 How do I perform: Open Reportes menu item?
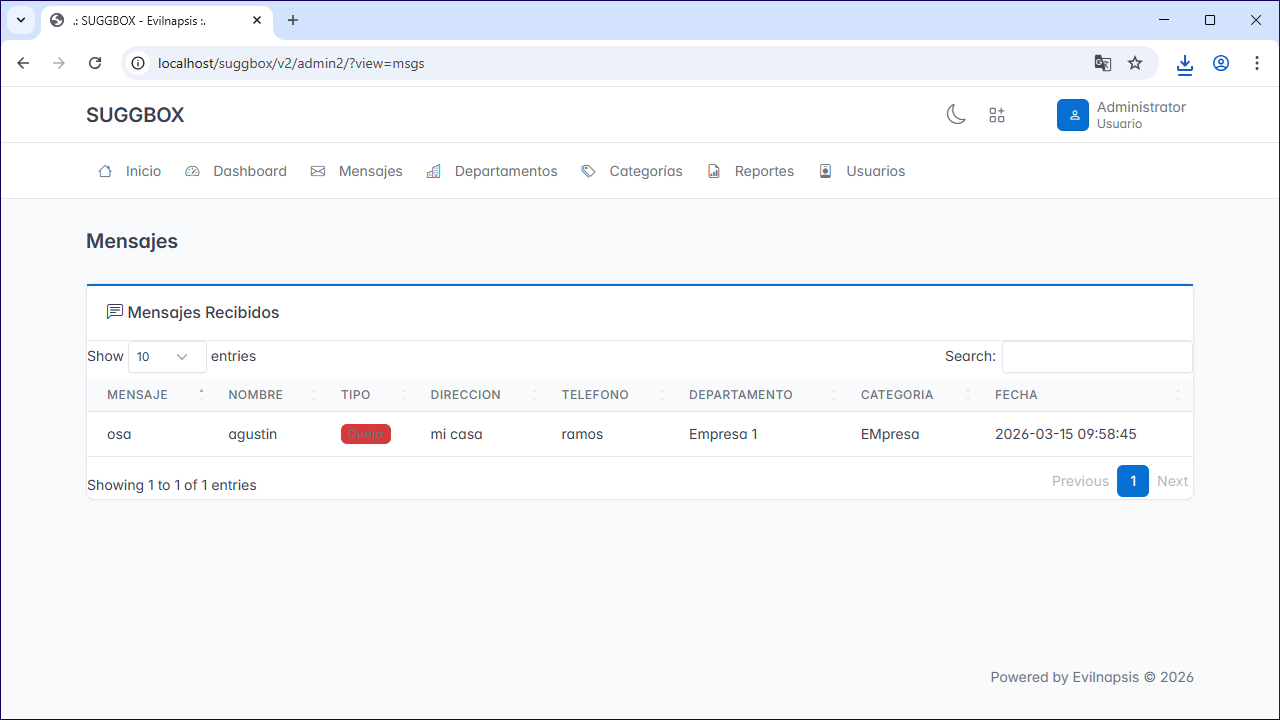[x=751, y=171]
